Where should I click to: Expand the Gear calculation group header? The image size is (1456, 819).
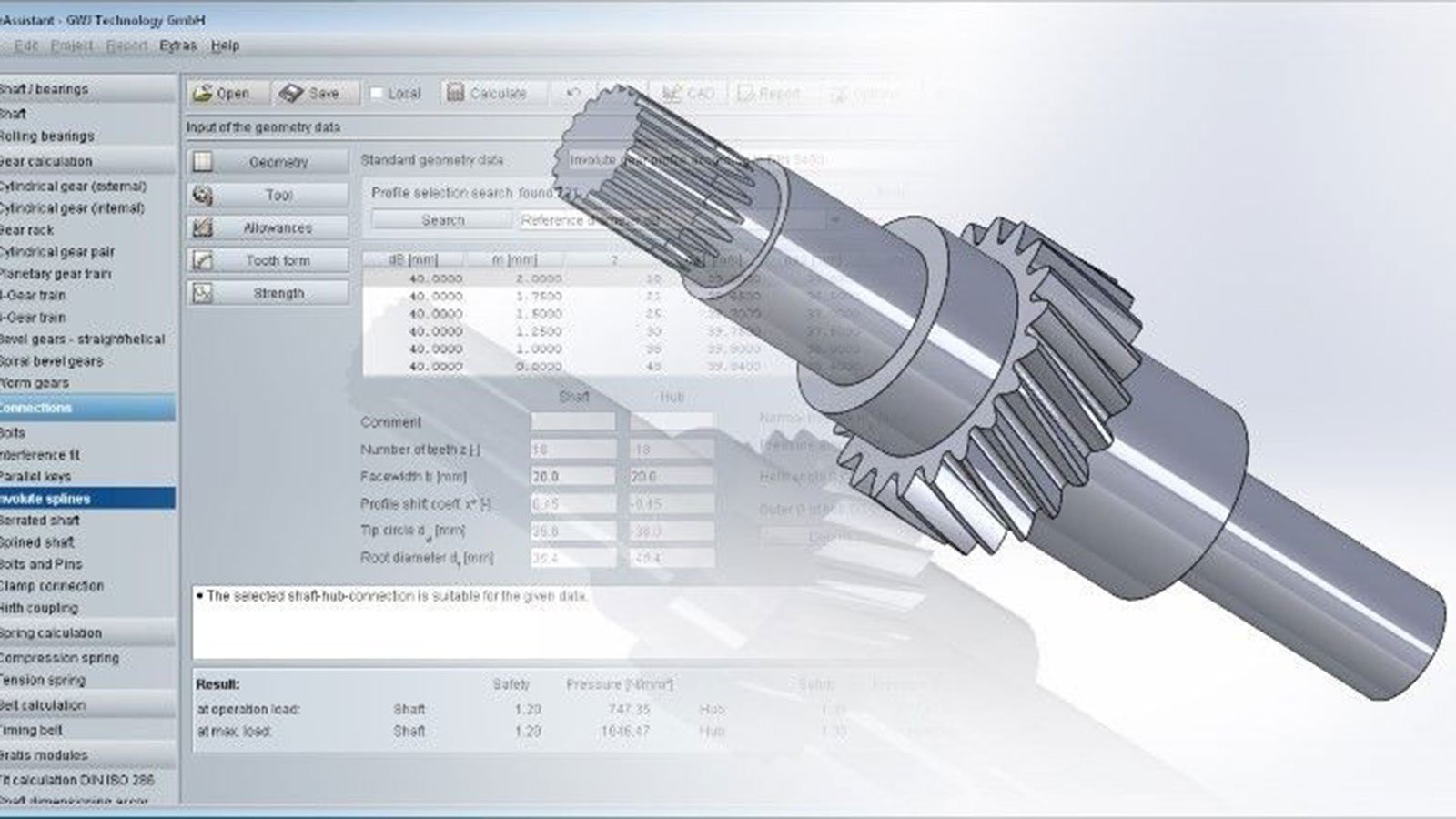(x=87, y=161)
